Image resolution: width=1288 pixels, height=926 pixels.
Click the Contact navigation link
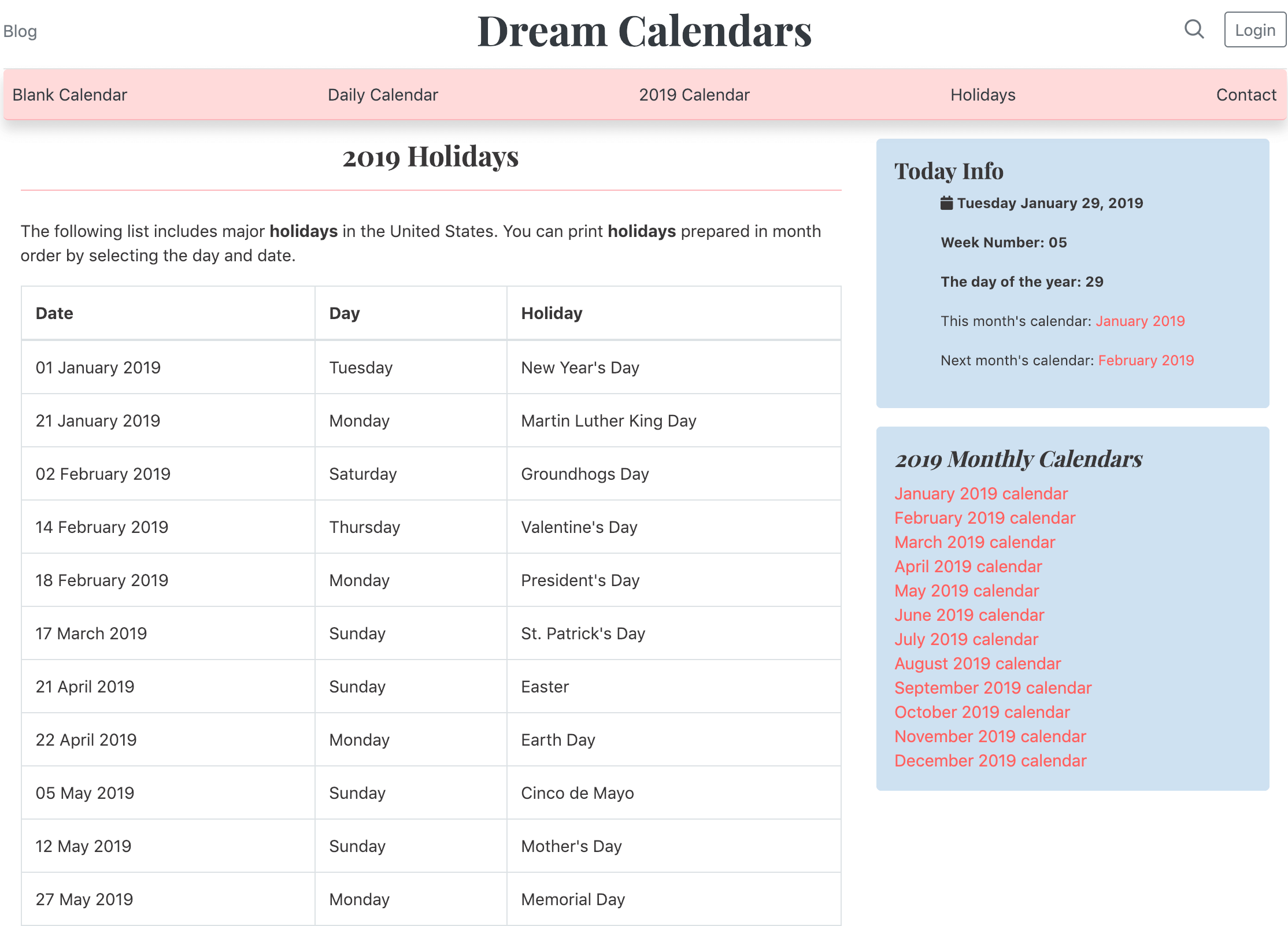pyautogui.click(x=1247, y=95)
